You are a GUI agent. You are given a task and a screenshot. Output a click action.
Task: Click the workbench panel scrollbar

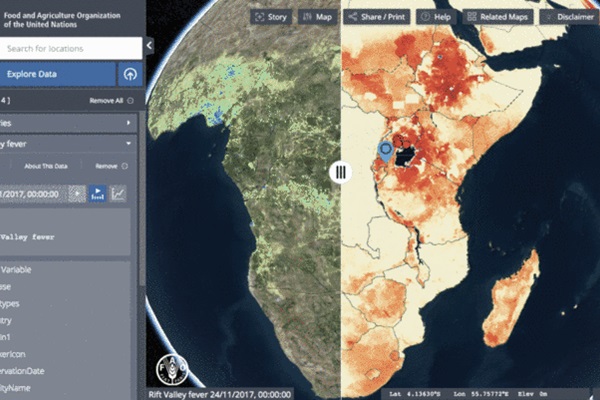click(142, 199)
